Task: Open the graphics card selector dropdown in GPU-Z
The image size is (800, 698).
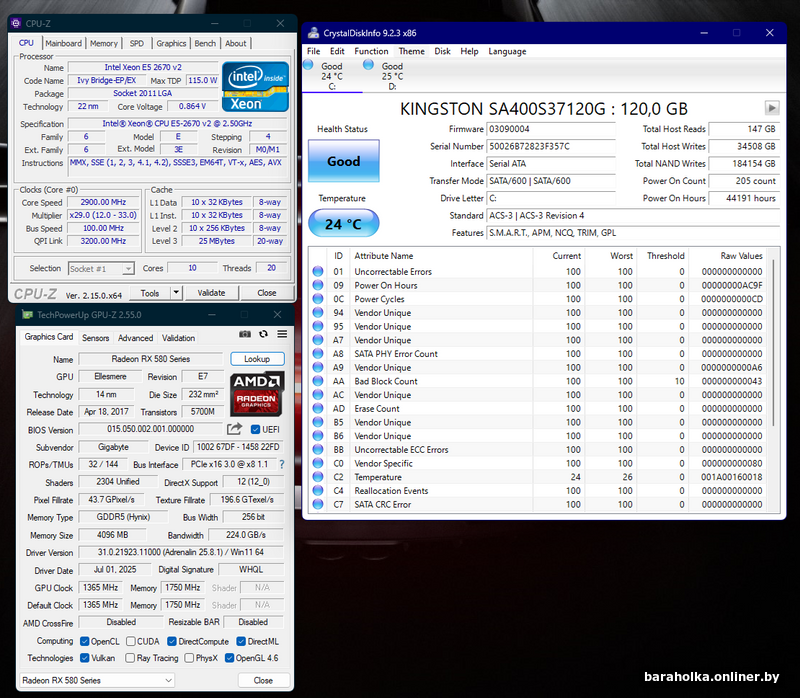Action: [x=97, y=680]
